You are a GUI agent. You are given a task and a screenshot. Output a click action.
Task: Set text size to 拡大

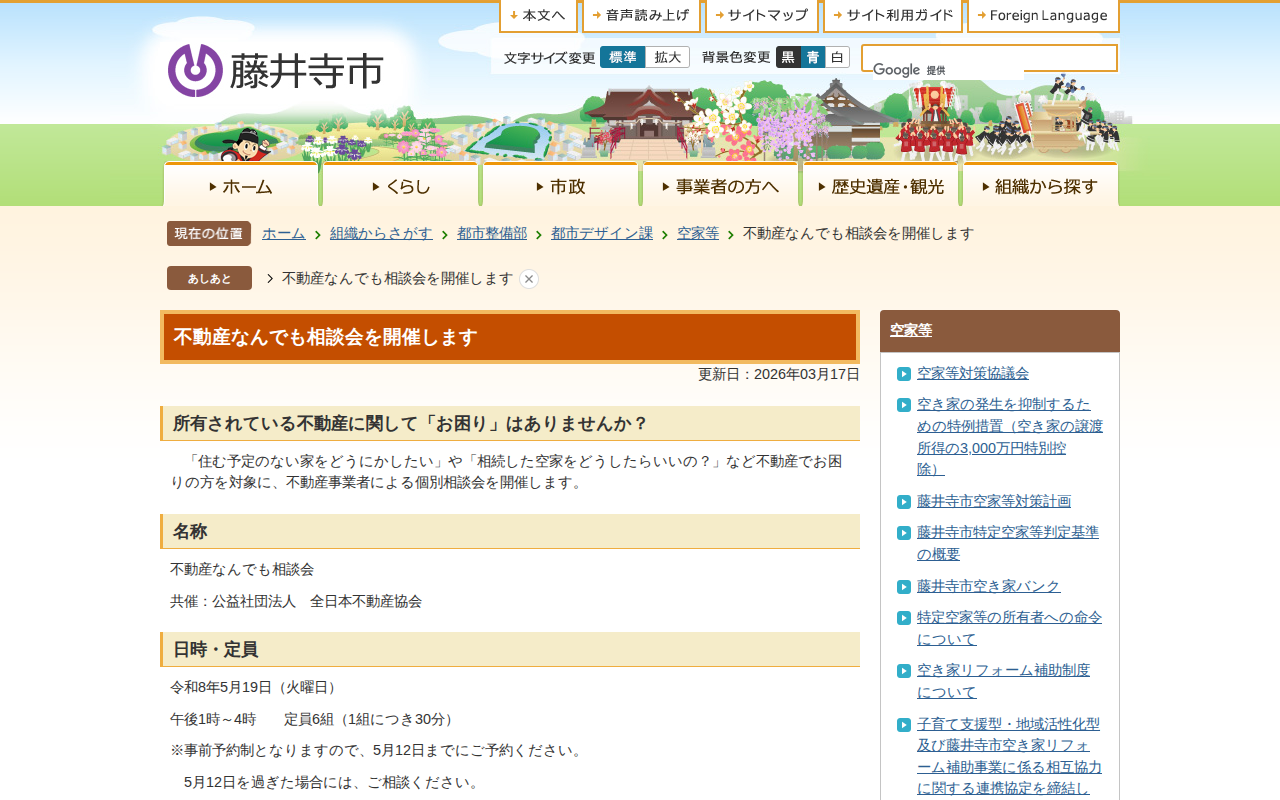click(667, 57)
